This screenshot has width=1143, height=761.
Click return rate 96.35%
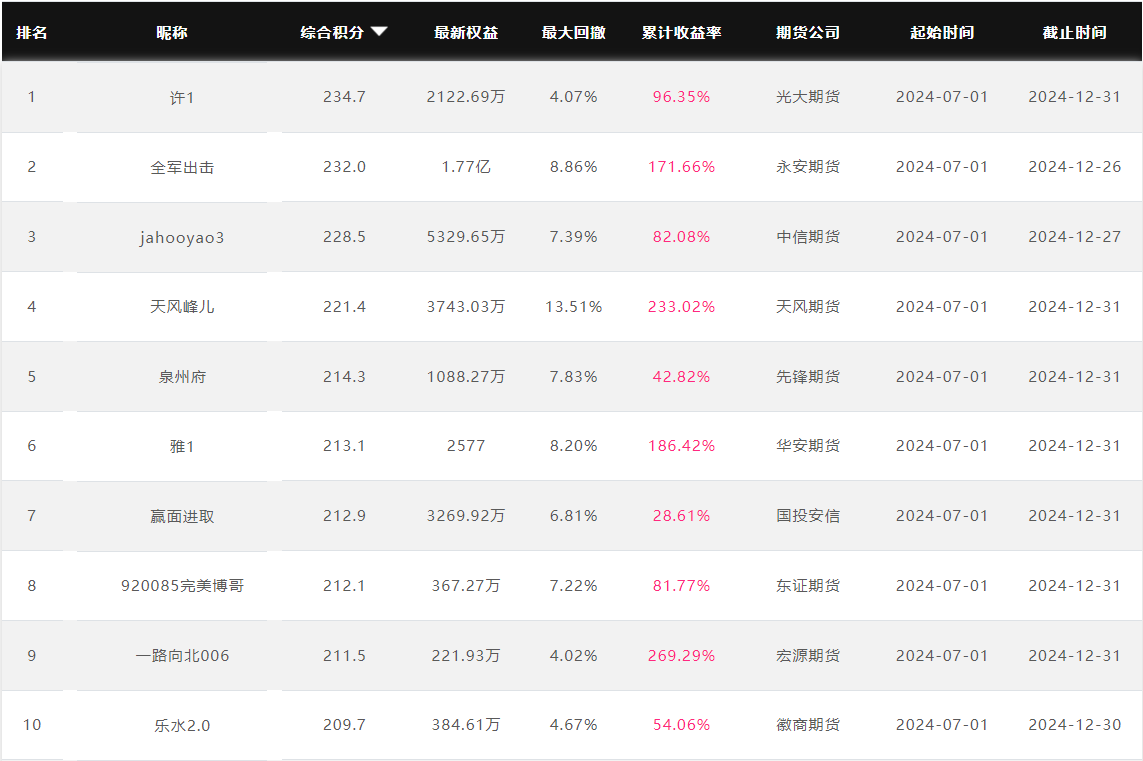tap(682, 97)
